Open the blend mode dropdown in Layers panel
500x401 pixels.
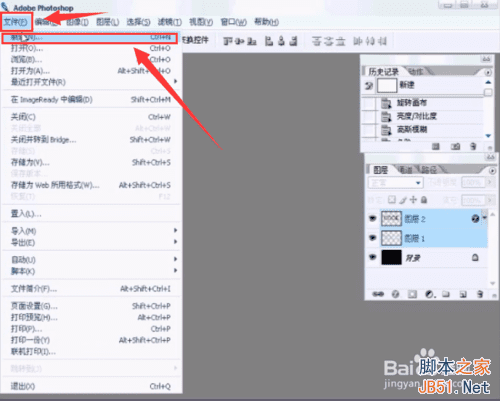pyautogui.click(x=396, y=183)
